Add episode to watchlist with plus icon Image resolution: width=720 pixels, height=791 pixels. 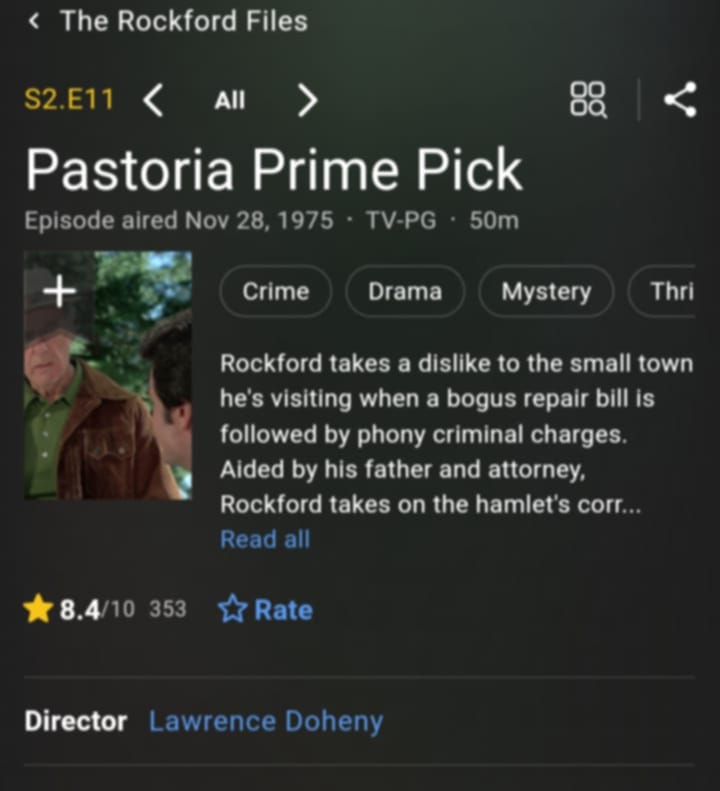point(59,291)
